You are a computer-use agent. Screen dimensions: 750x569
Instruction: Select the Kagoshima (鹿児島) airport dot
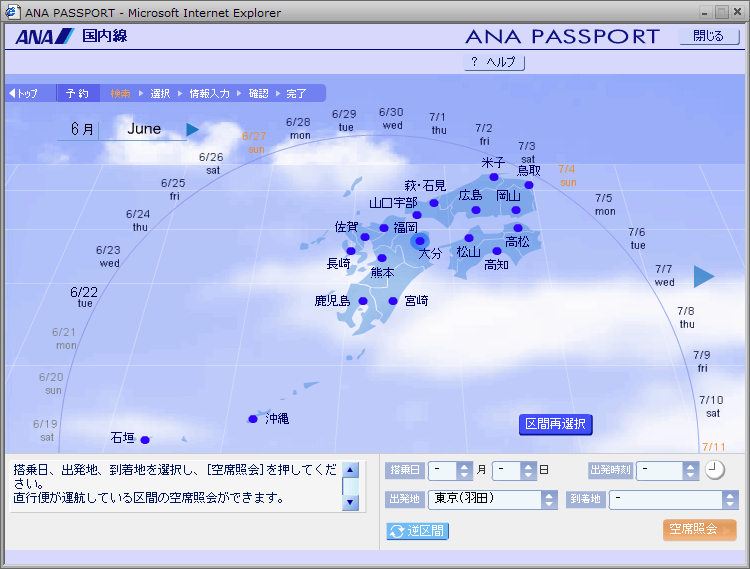(363, 301)
